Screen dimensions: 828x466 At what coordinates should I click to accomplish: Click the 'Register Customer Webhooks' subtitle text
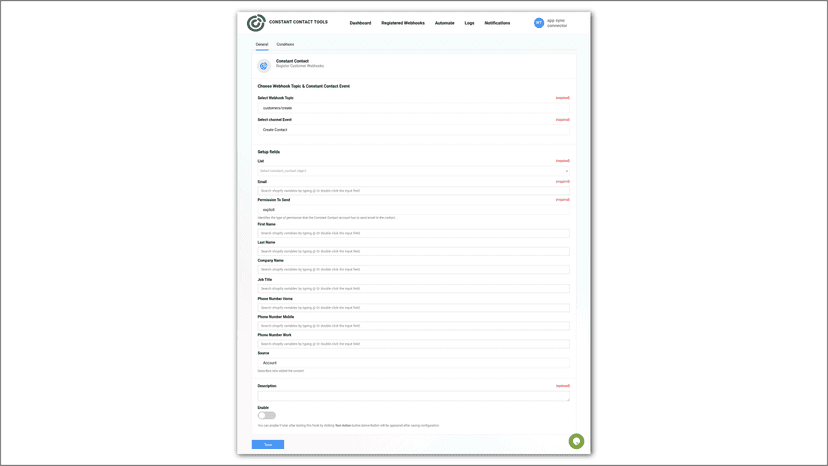point(300,66)
